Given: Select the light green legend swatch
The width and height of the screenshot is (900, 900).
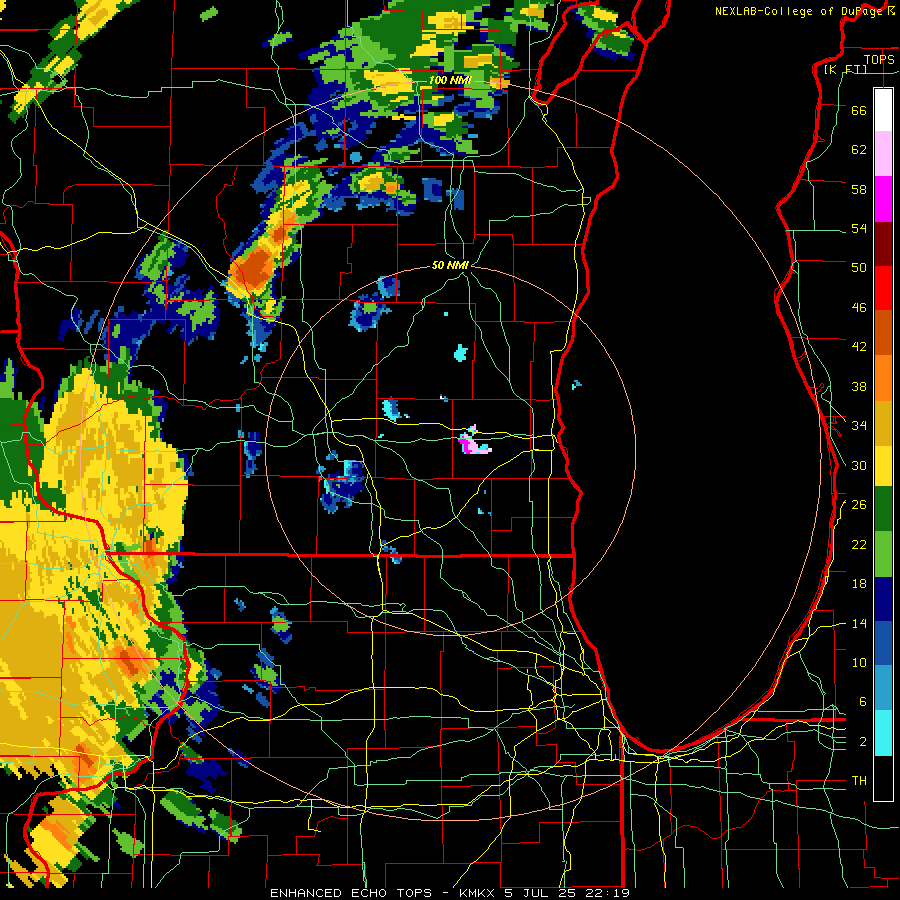Looking at the screenshot, I should coord(883,554).
